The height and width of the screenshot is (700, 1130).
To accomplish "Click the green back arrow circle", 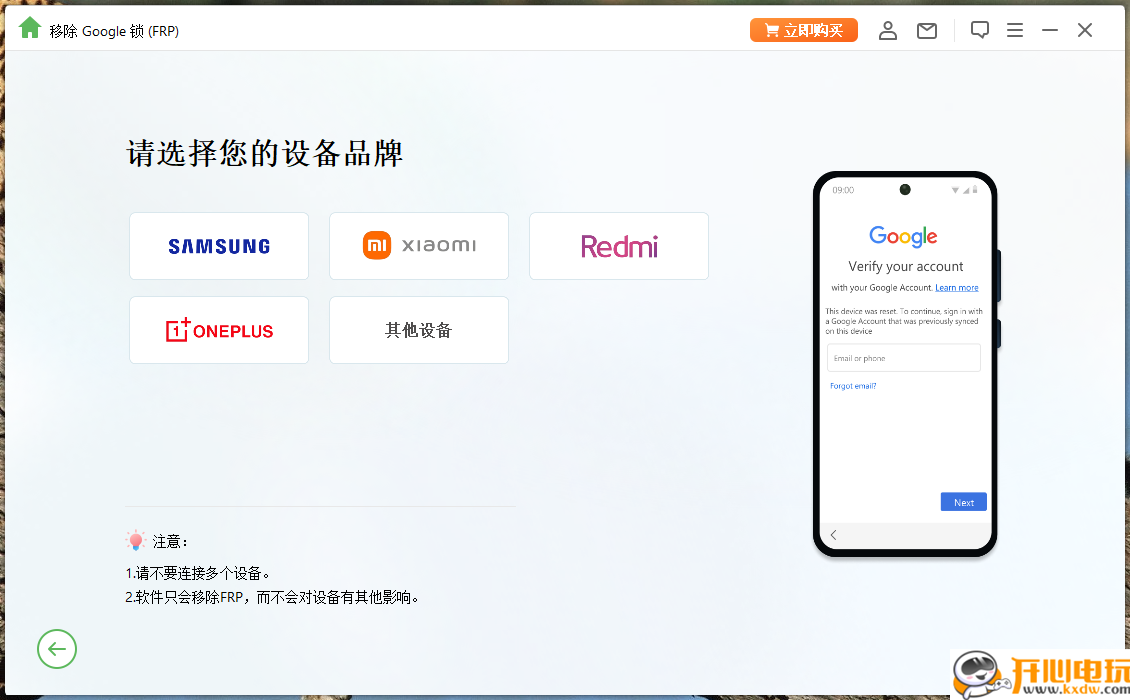I will tap(57, 649).
